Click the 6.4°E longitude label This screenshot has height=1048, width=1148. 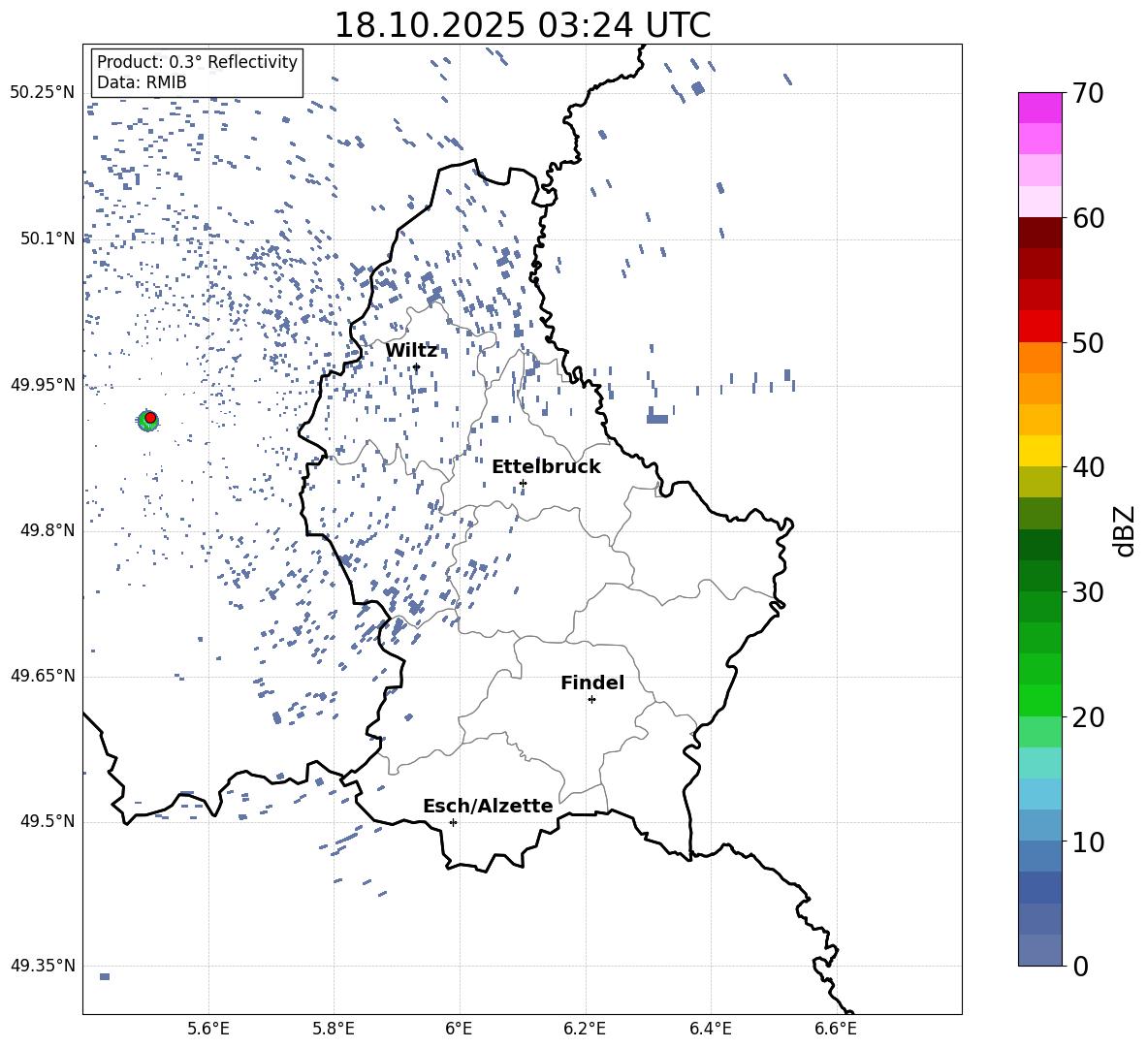pos(710,1030)
